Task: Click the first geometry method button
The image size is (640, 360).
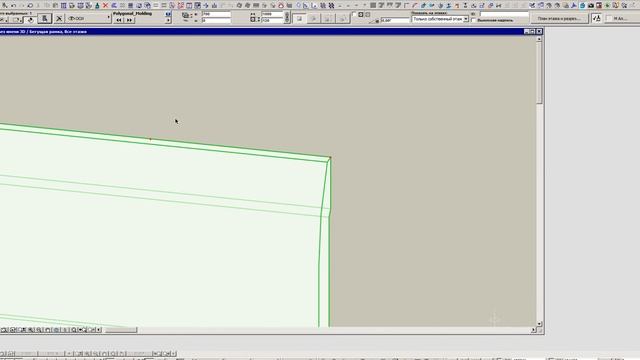Action: tap(300, 19)
